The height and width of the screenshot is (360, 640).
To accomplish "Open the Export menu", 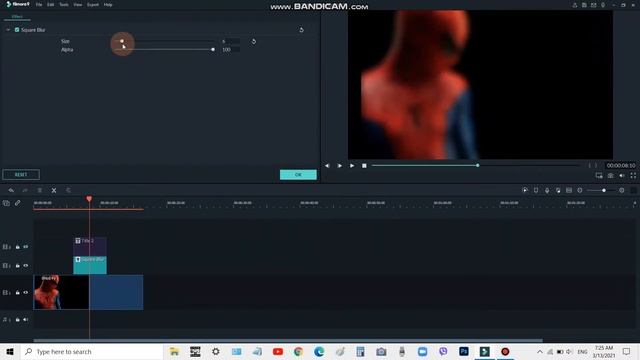I will tap(93, 4).
